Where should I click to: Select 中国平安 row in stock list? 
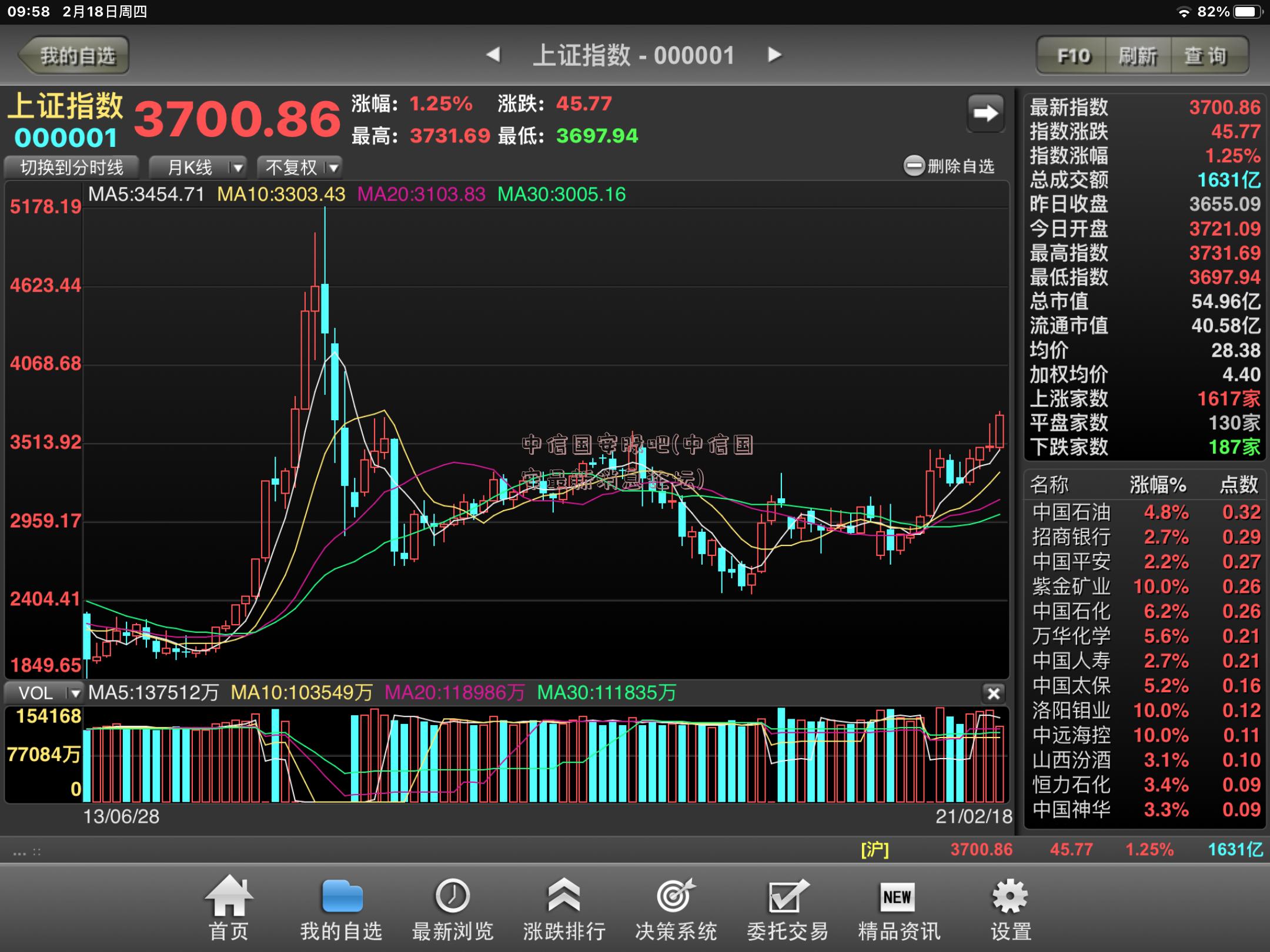[x=1145, y=562]
